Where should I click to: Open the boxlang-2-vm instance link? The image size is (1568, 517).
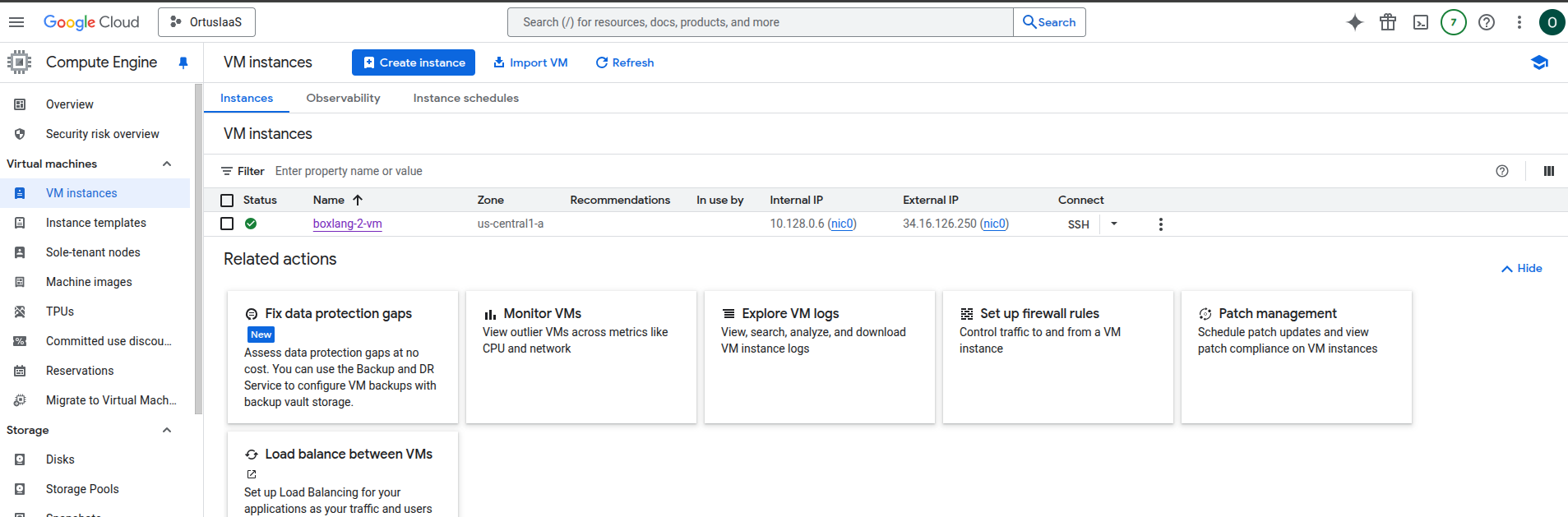(x=347, y=224)
